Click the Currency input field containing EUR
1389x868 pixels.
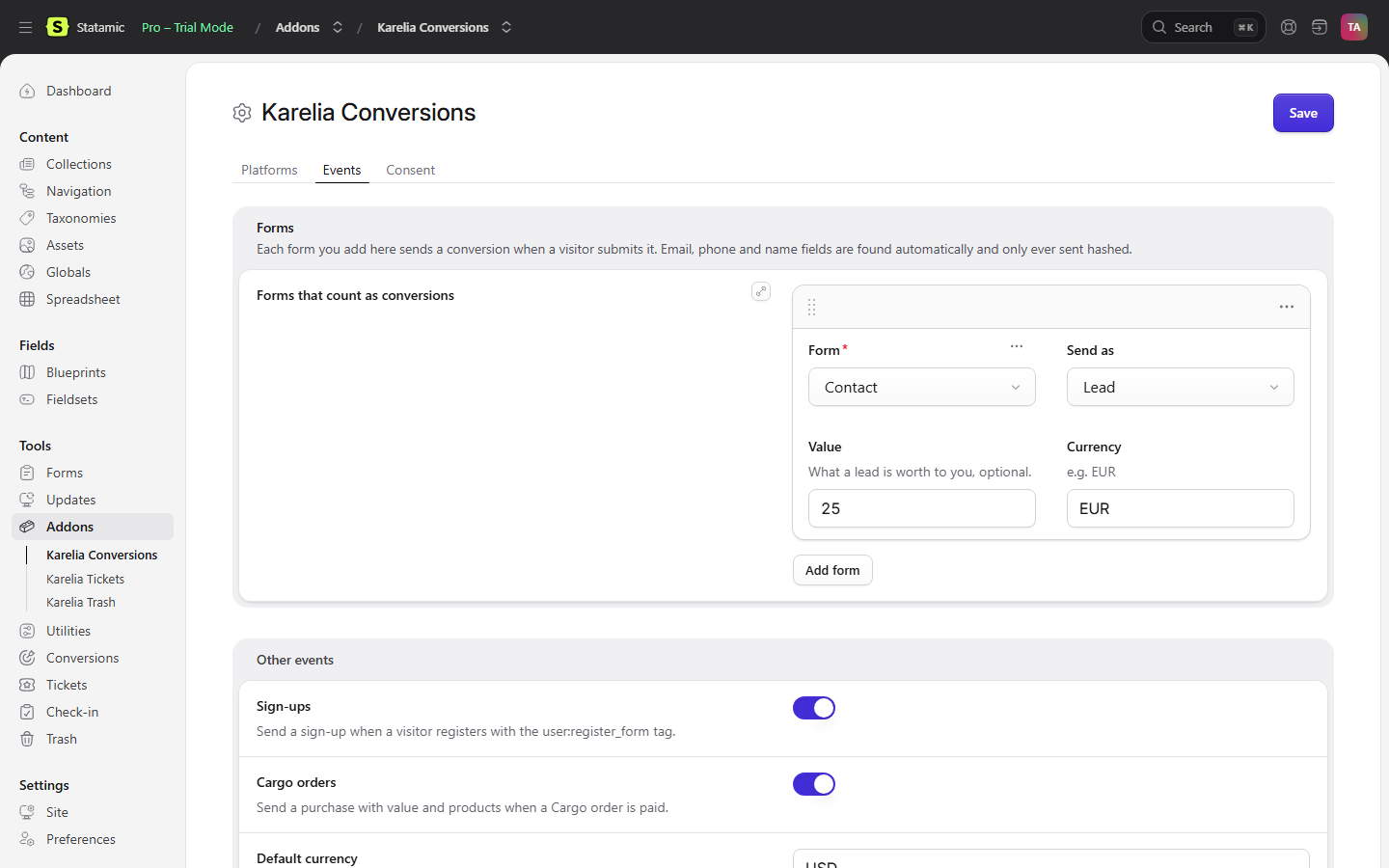1181,508
